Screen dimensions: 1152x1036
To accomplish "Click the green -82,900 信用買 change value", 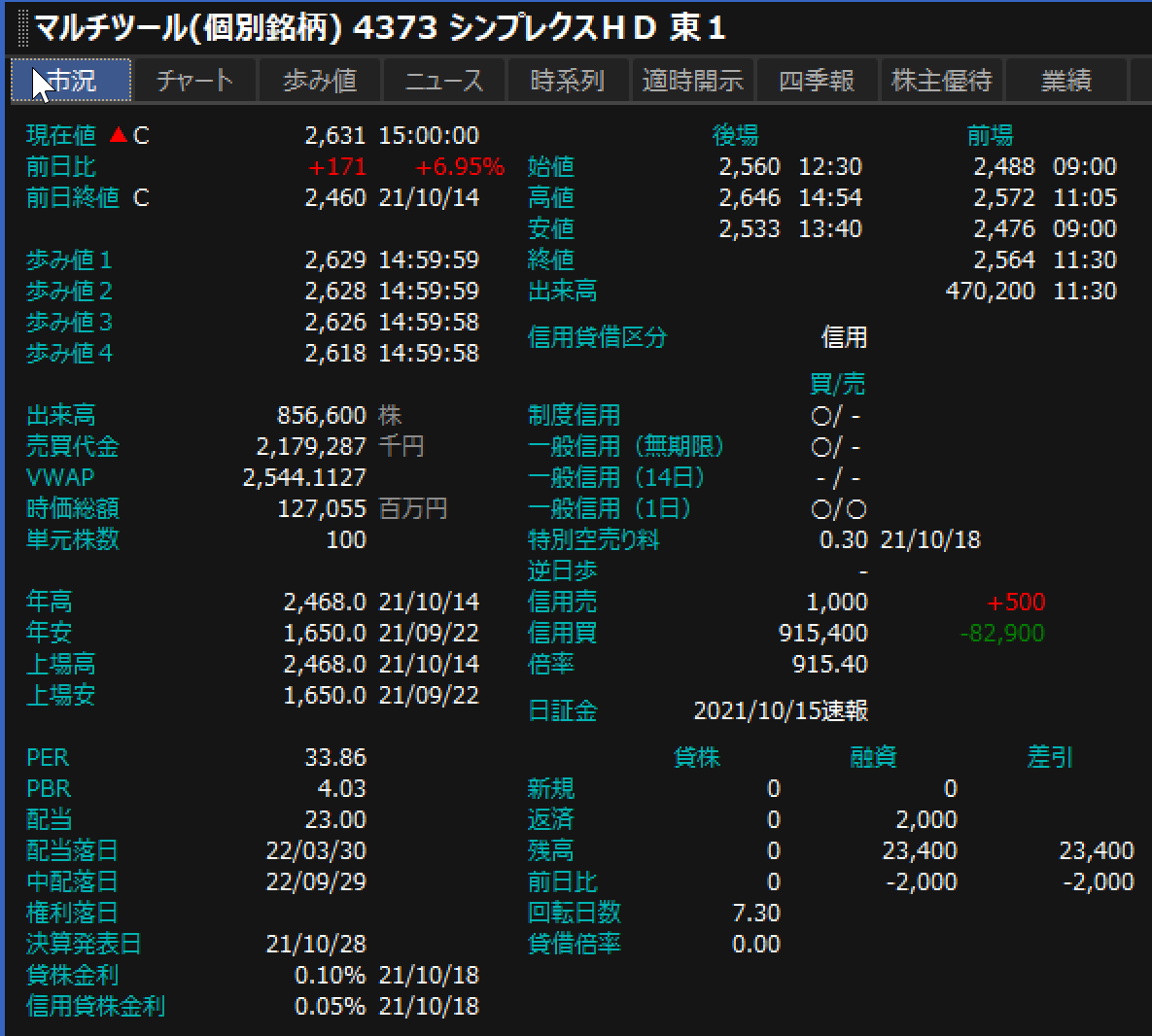I will tap(1001, 633).
